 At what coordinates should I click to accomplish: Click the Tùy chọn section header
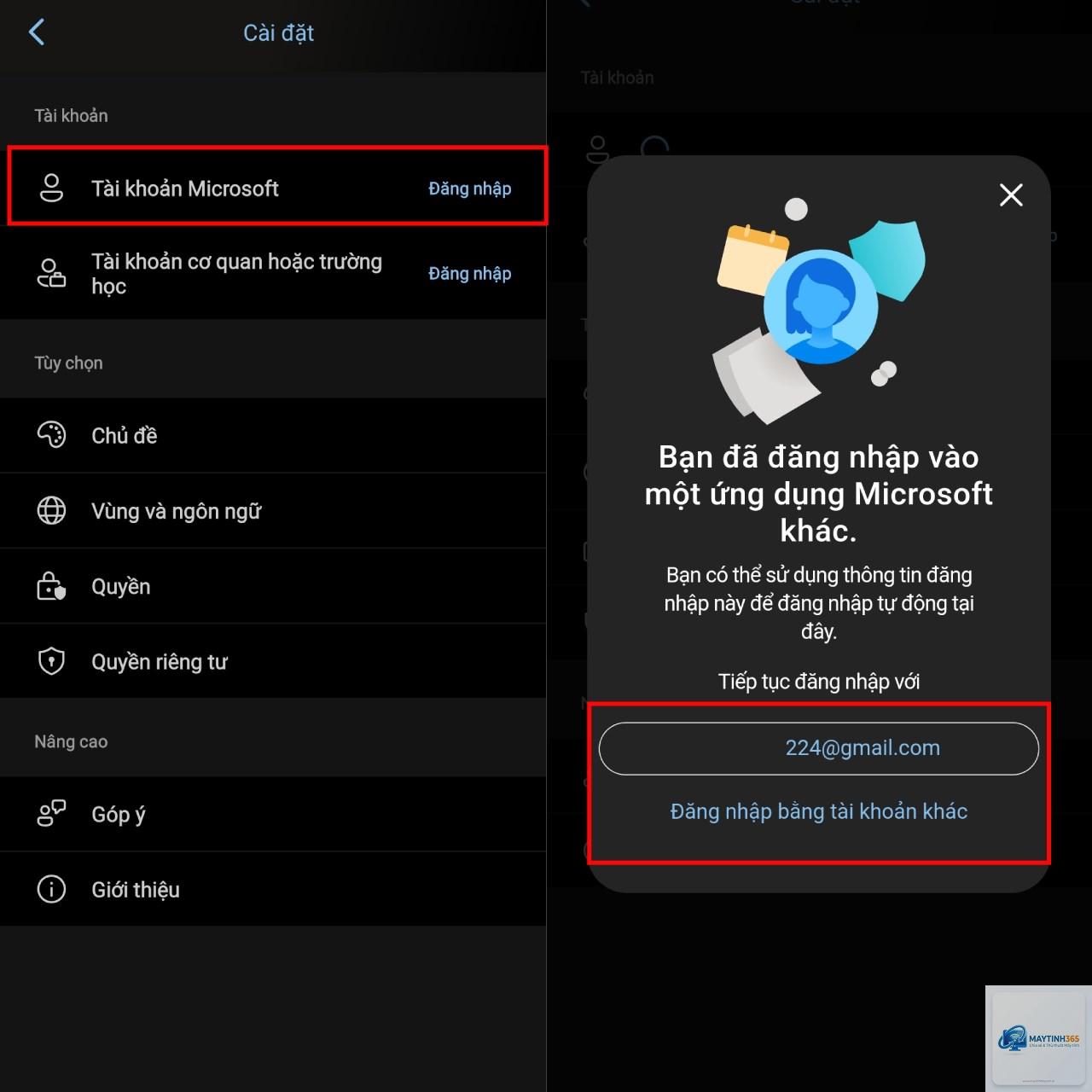[x=68, y=363]
